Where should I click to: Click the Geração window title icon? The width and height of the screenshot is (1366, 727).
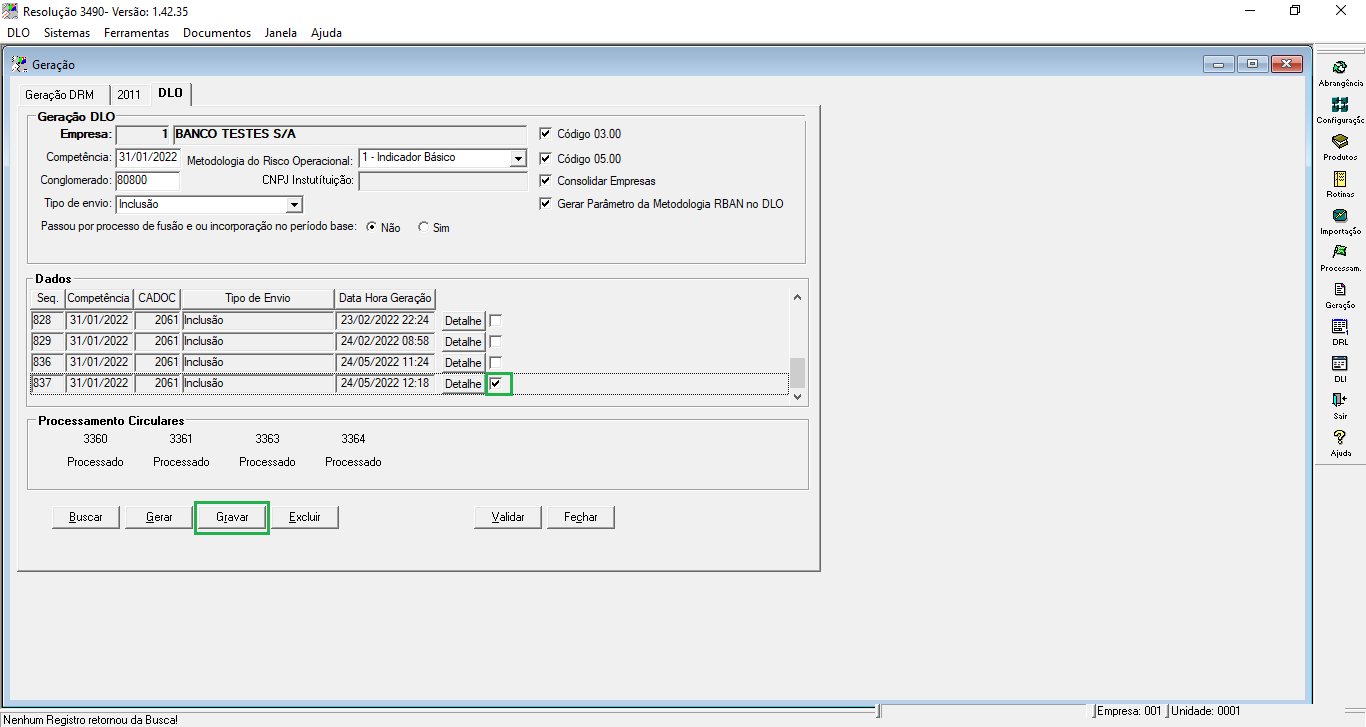coord(20,65)
